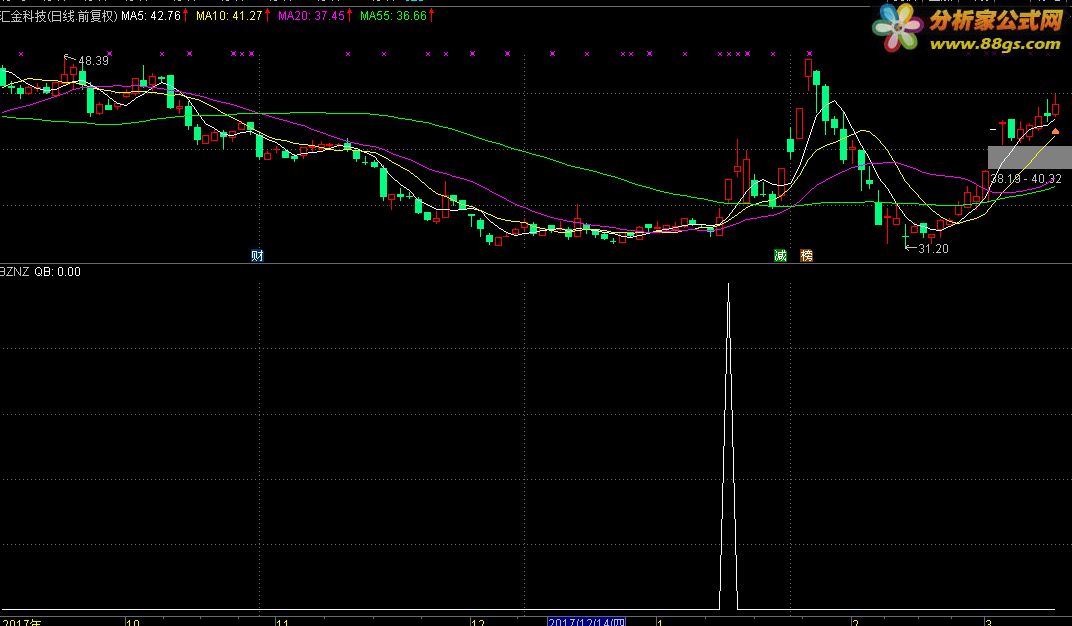Click the highlighted date 2017/12/14 on time axis
Screen dimensions: 1072x626
point(587,622)
